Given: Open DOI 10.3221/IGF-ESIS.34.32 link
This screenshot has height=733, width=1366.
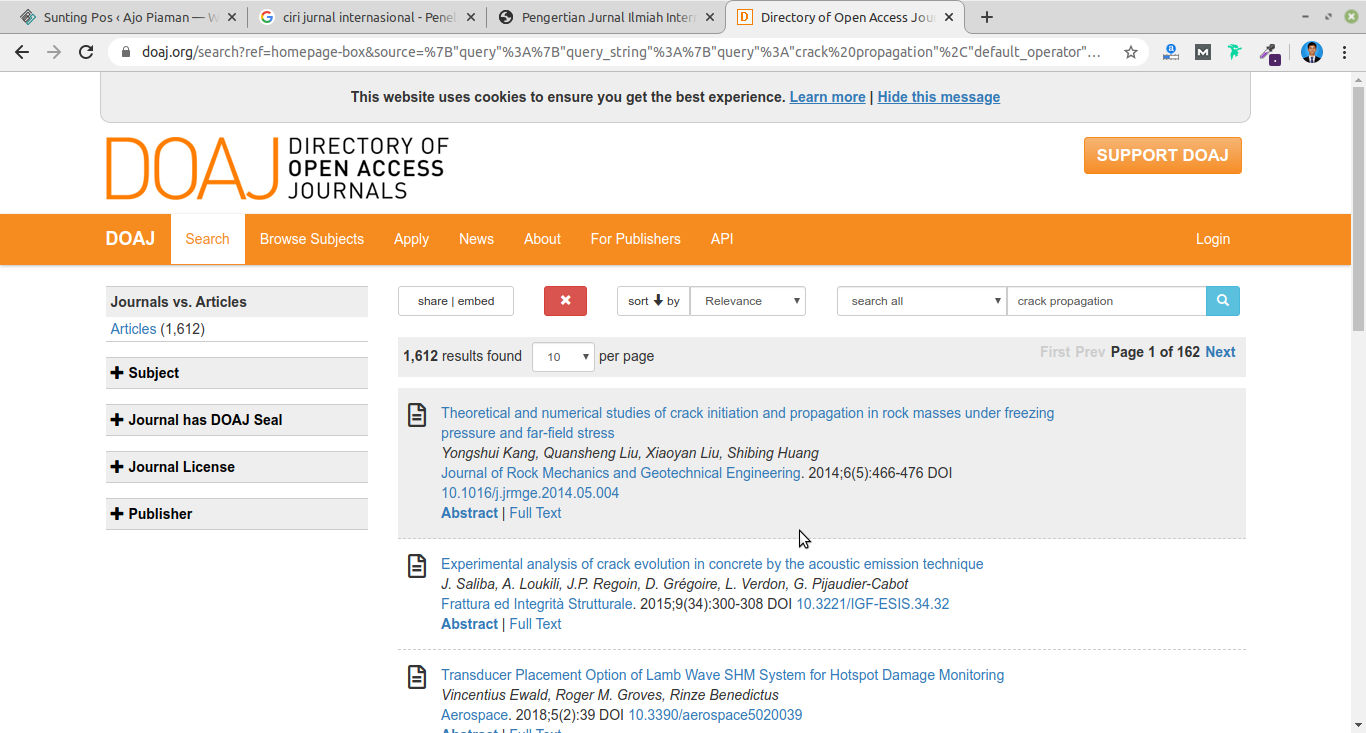Looking at the screenshot, I should click(x=872, y=604).
